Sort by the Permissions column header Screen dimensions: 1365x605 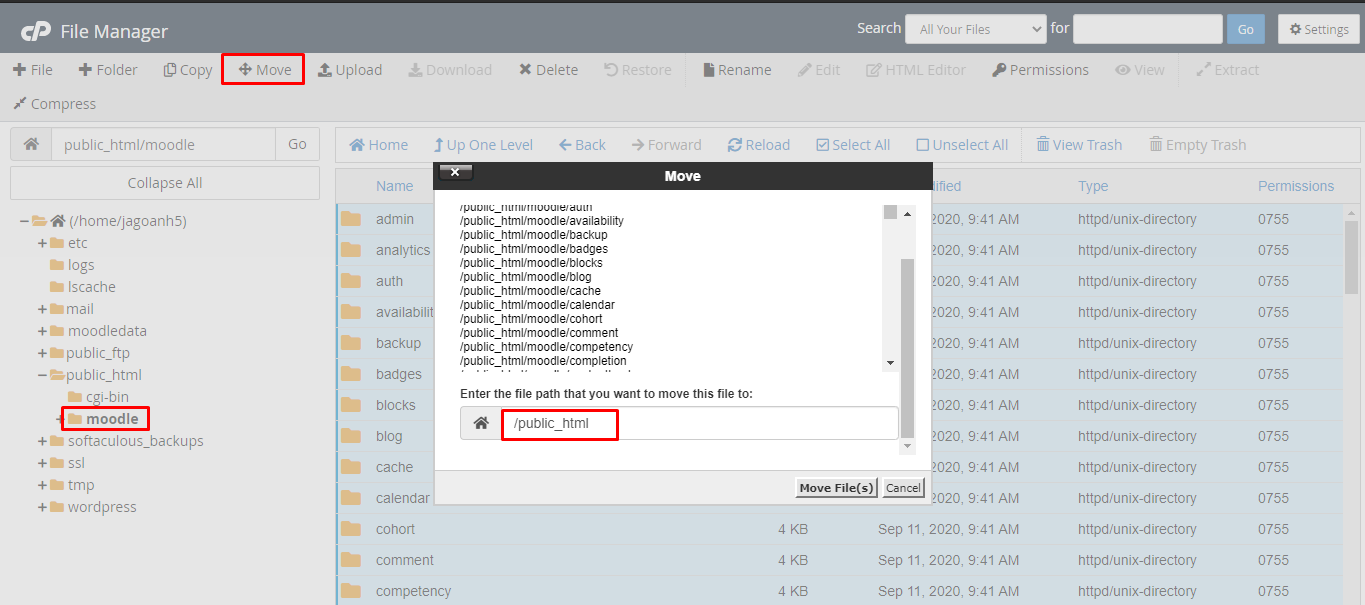[x=1296, y=186]
